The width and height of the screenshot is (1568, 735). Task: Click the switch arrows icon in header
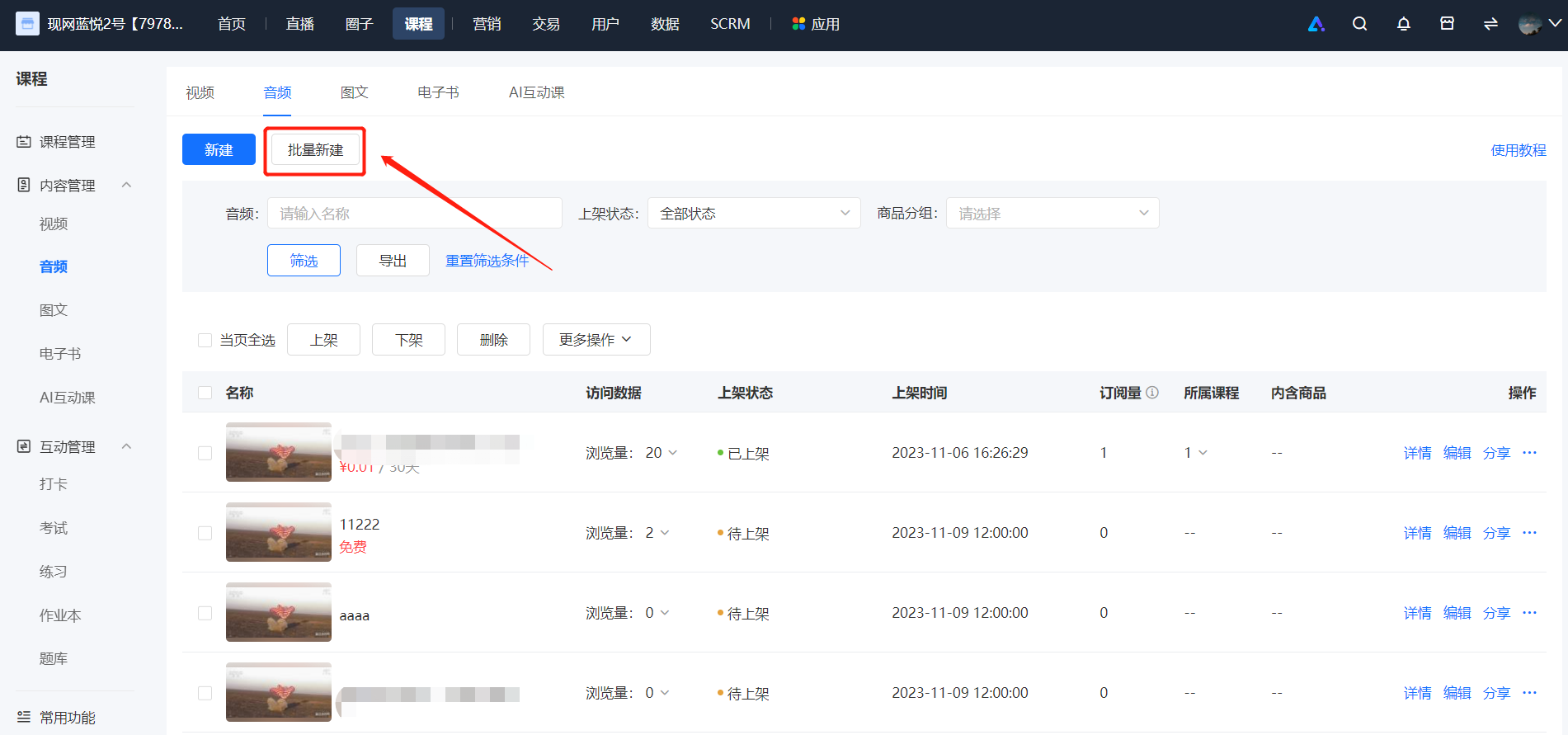[1490, 24]
